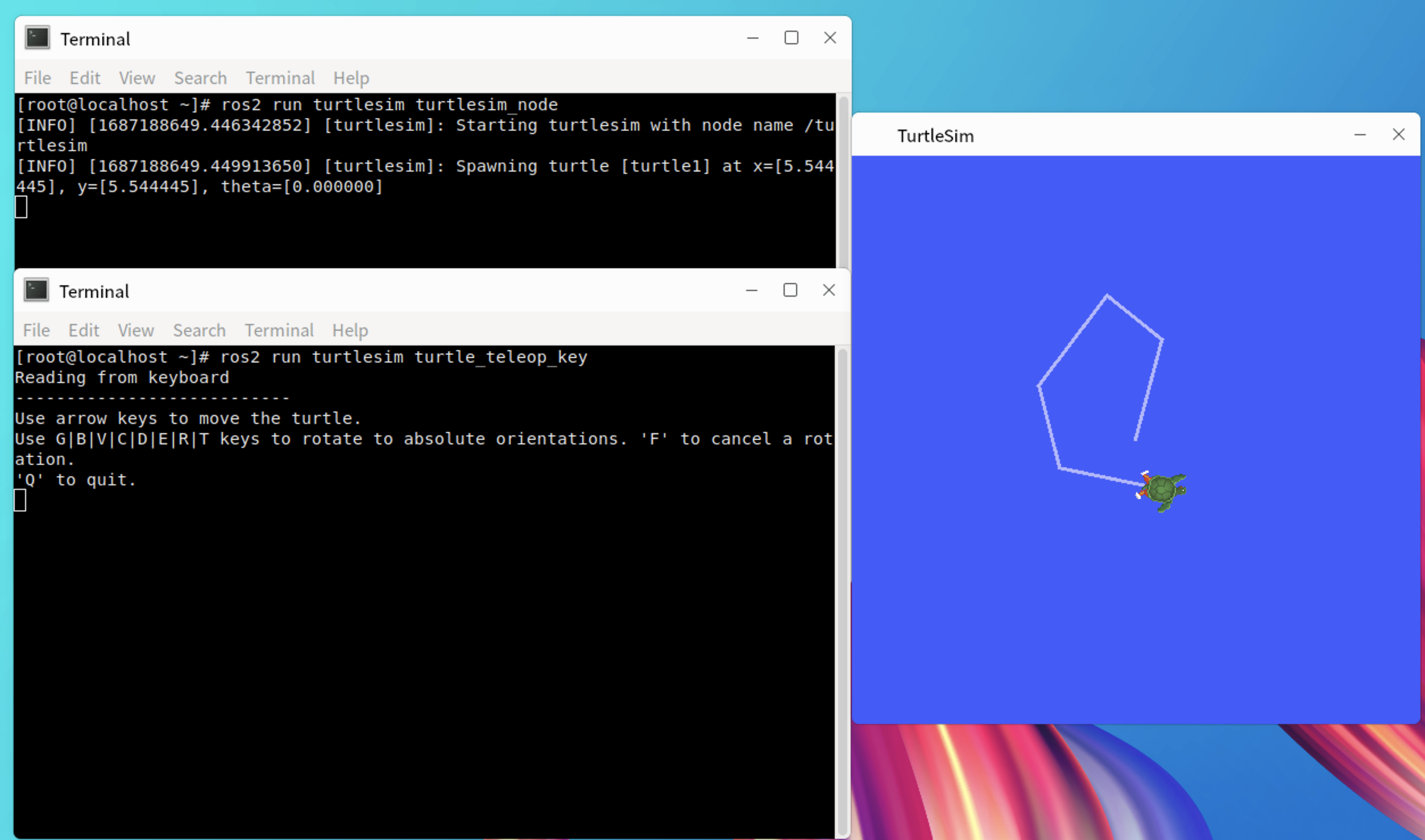Image resolution: width=1425 pixels, height=840 pixels.
Task: Minimize the top Terminal window
Action: (752, 38)
